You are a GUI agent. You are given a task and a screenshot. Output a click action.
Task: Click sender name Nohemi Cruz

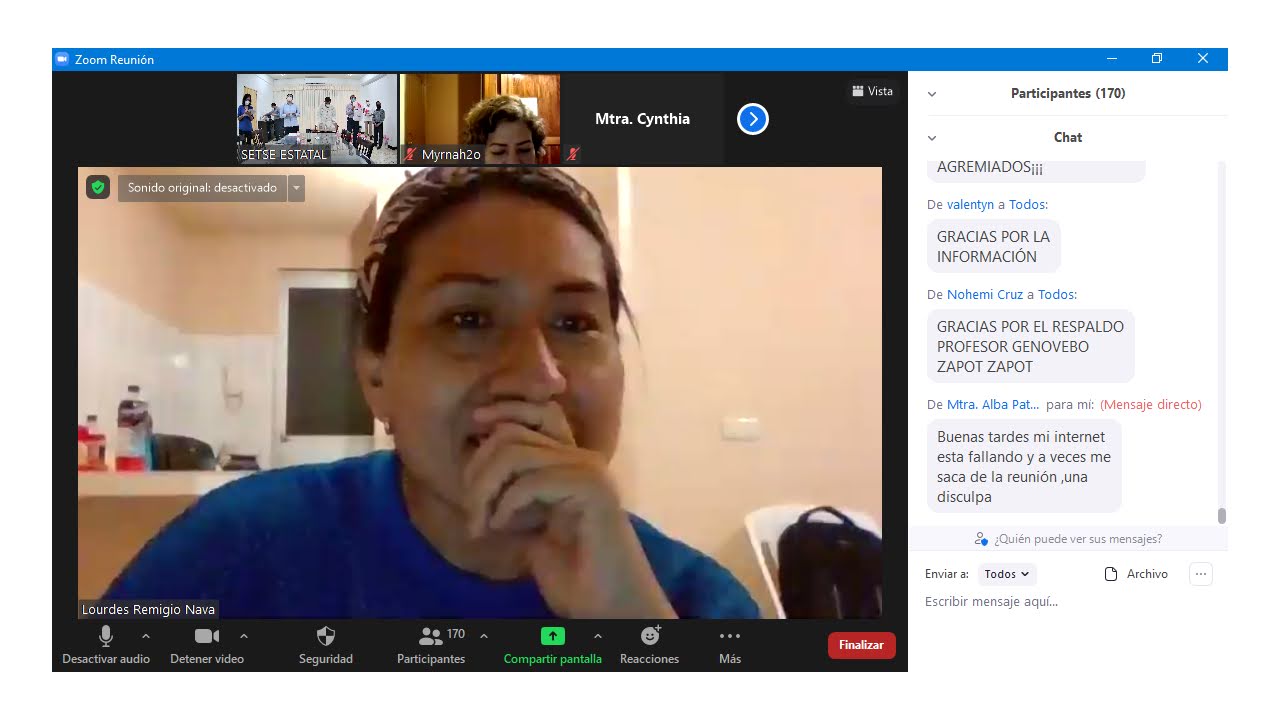[x=985, y=294]
